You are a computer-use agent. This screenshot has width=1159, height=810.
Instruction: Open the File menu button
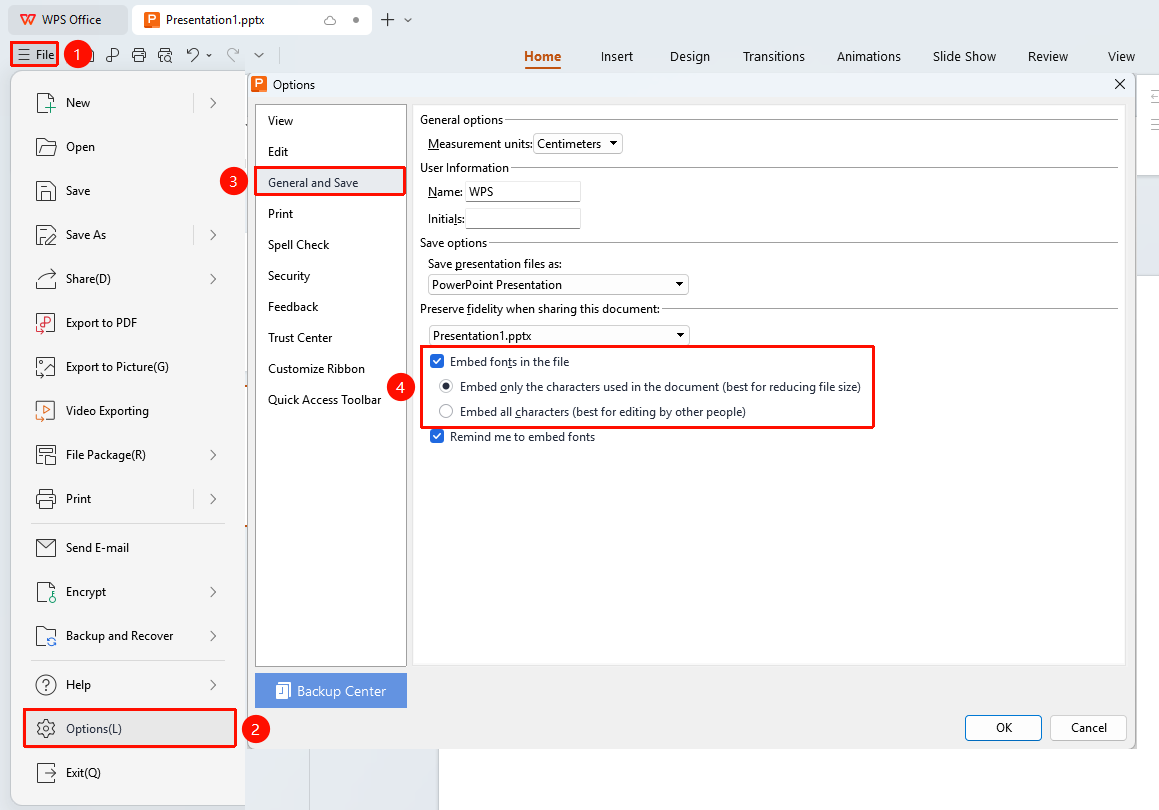click(x=35, y=55)
